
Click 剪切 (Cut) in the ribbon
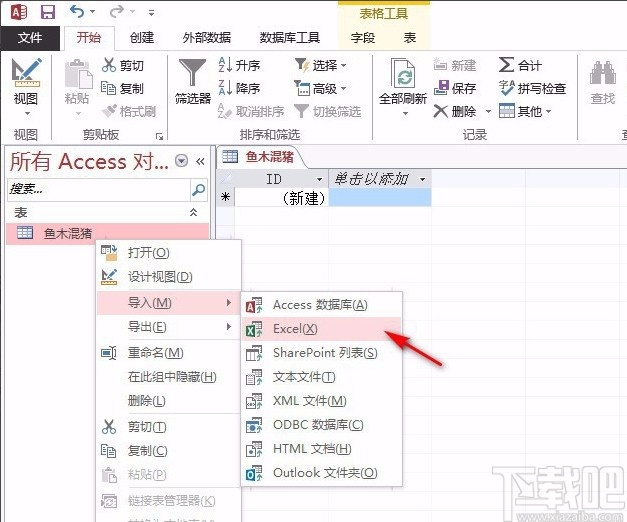tap(122, 65)
